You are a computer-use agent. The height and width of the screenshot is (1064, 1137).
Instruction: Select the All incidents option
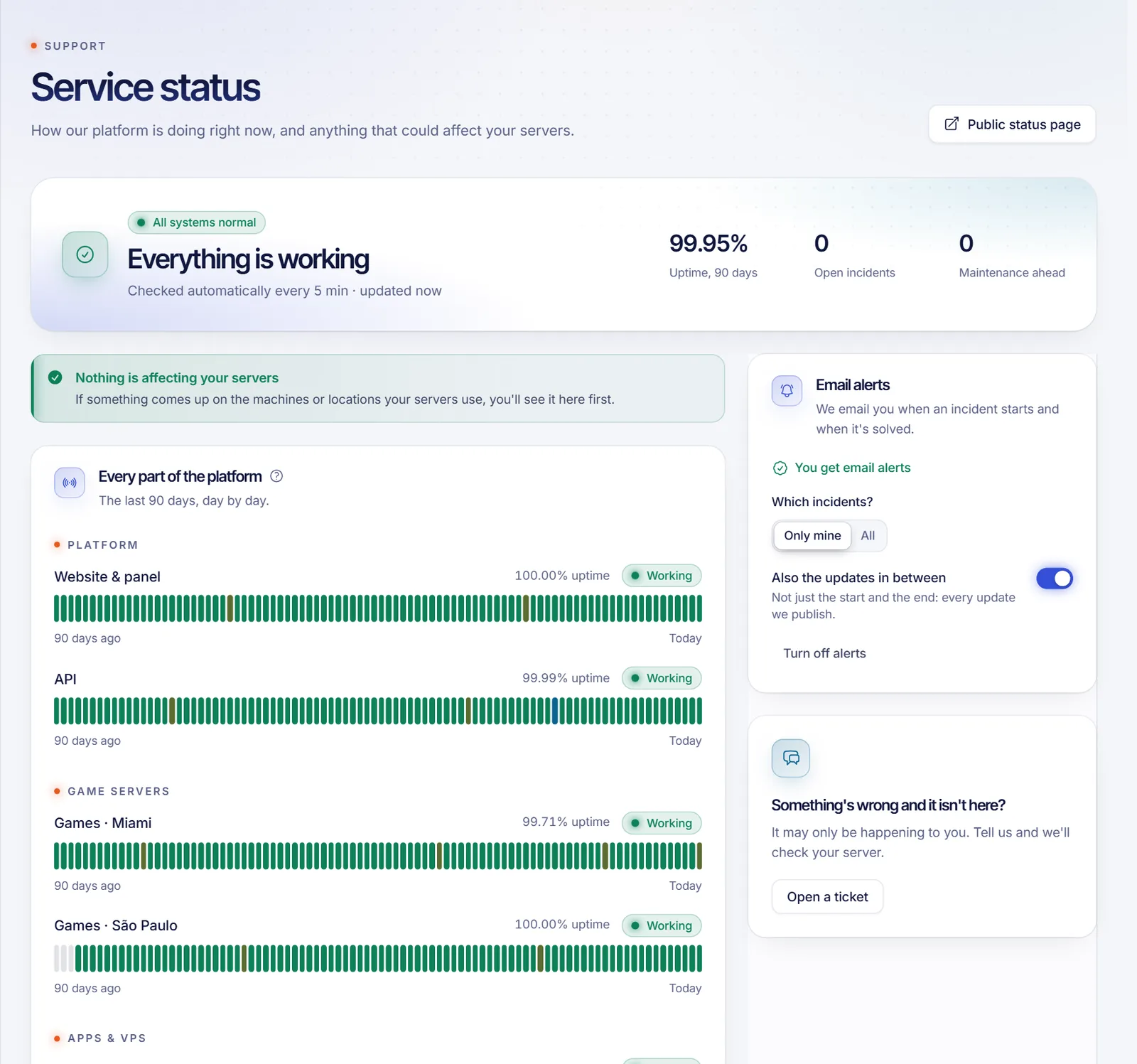pos(868,536)
